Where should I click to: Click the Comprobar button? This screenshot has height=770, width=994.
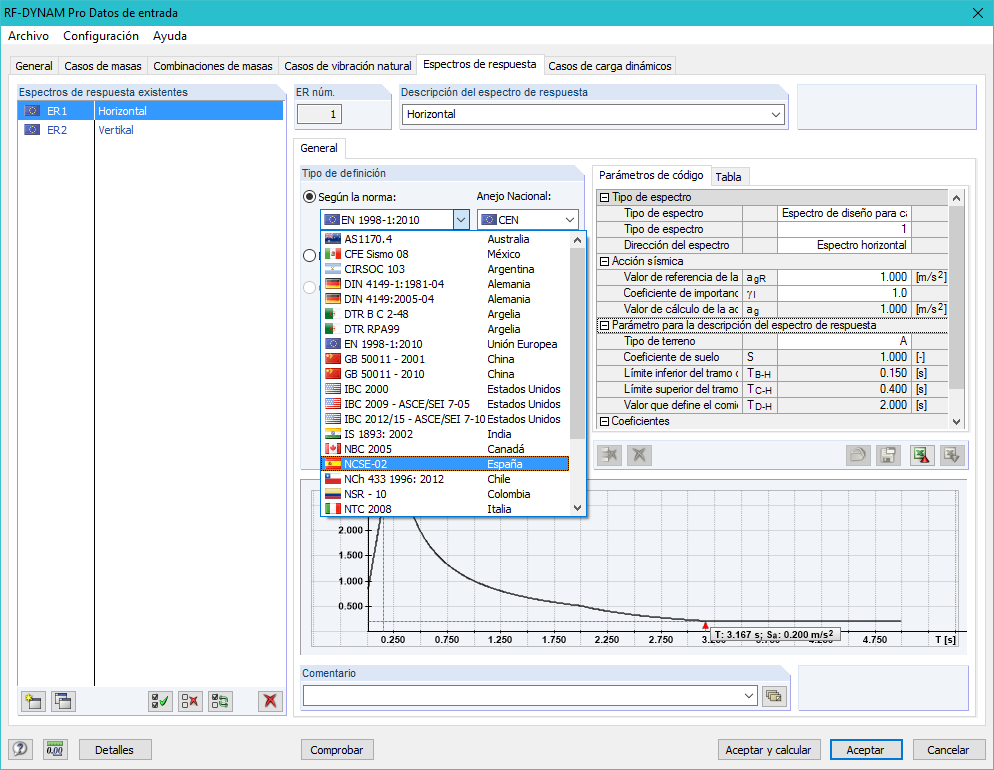pyautogui.click(x=337, y=750)
